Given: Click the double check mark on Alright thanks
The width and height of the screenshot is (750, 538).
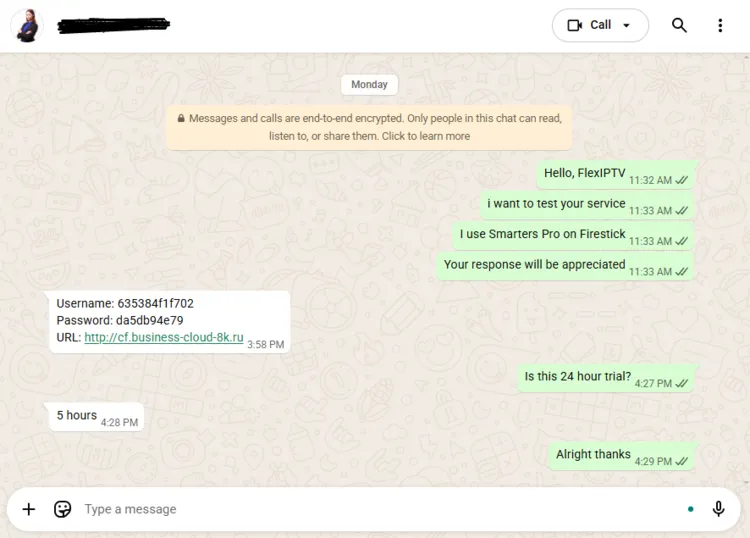Looking at the screenshot, I should (x=681, y=461).
